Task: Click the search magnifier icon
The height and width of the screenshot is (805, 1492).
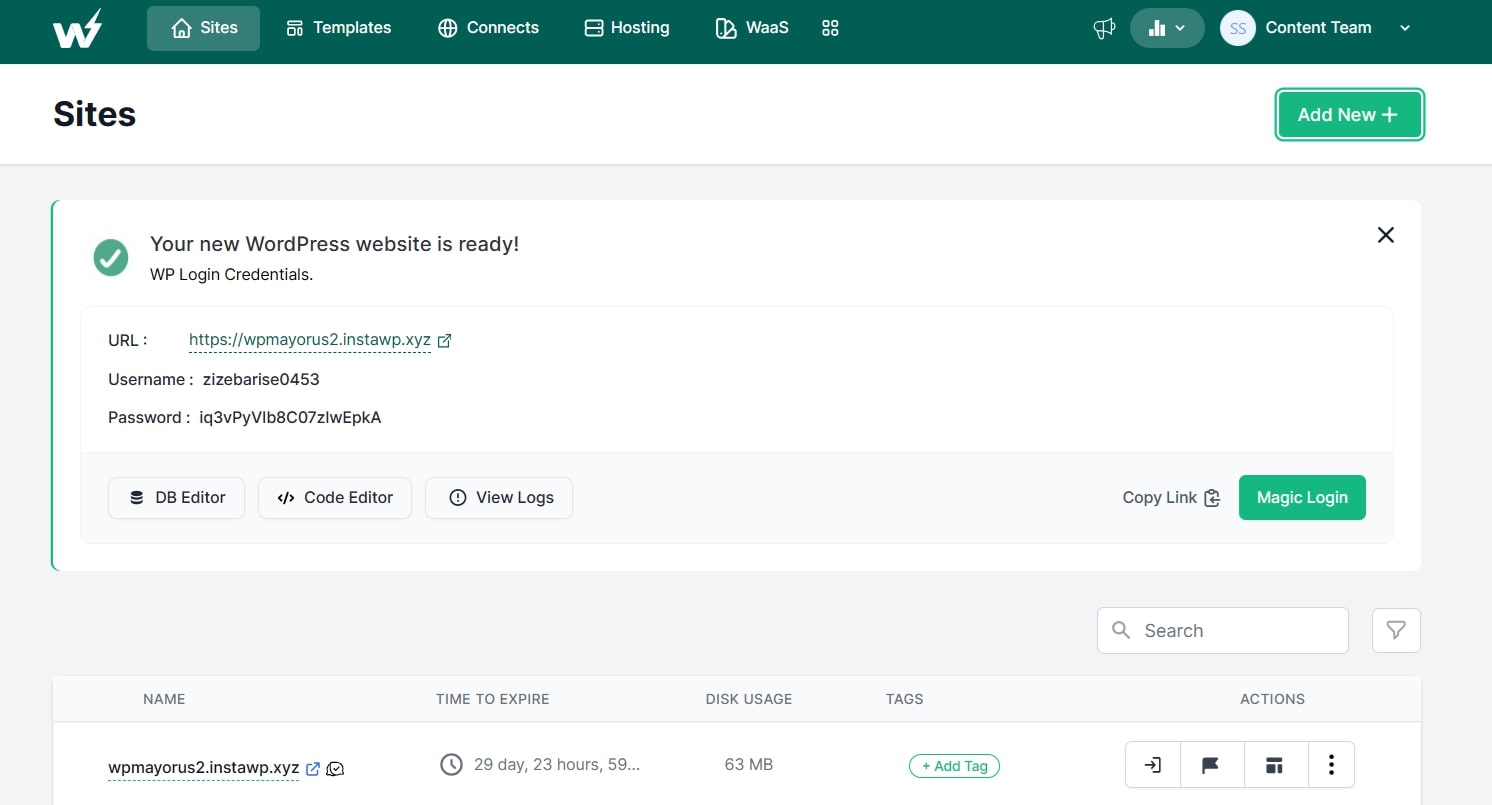Action: click(x=1121, y=630)
